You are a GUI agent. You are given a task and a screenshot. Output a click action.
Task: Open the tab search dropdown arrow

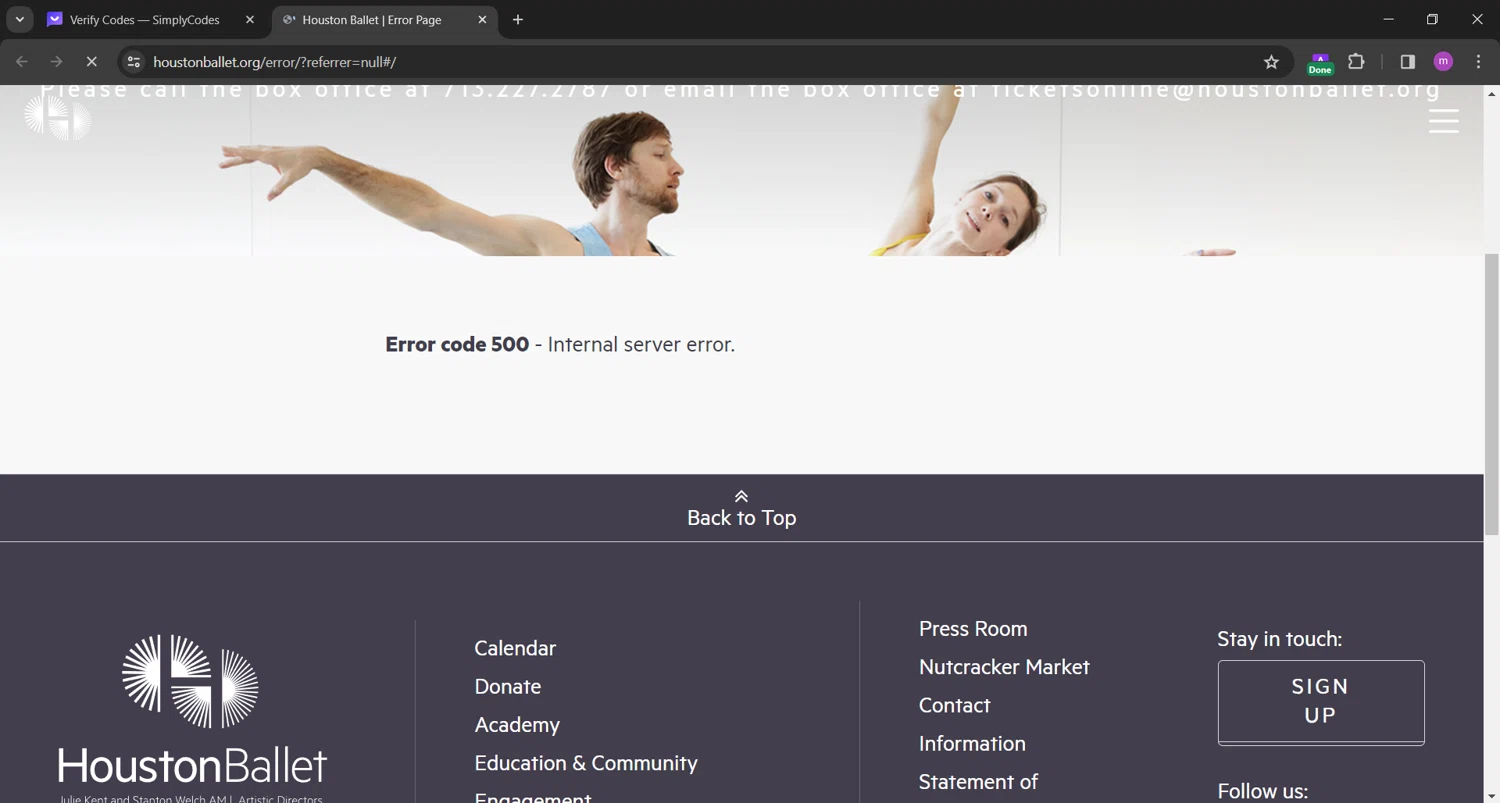click(19, 19)
